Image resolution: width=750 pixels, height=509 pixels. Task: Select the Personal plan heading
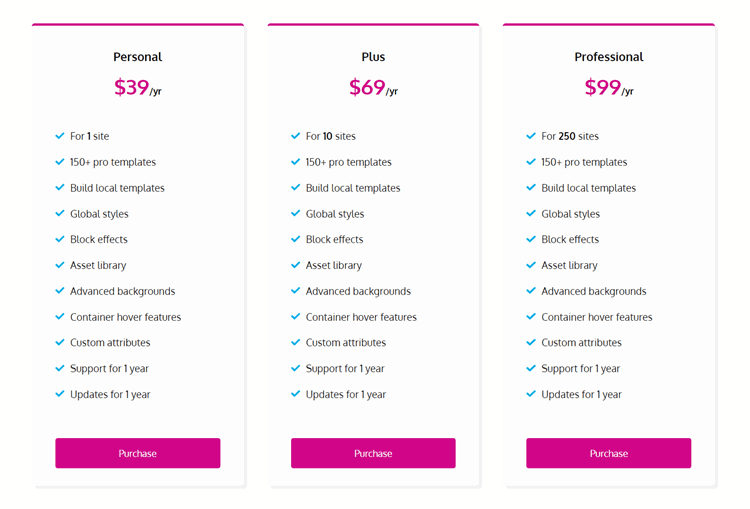(138, 57)
